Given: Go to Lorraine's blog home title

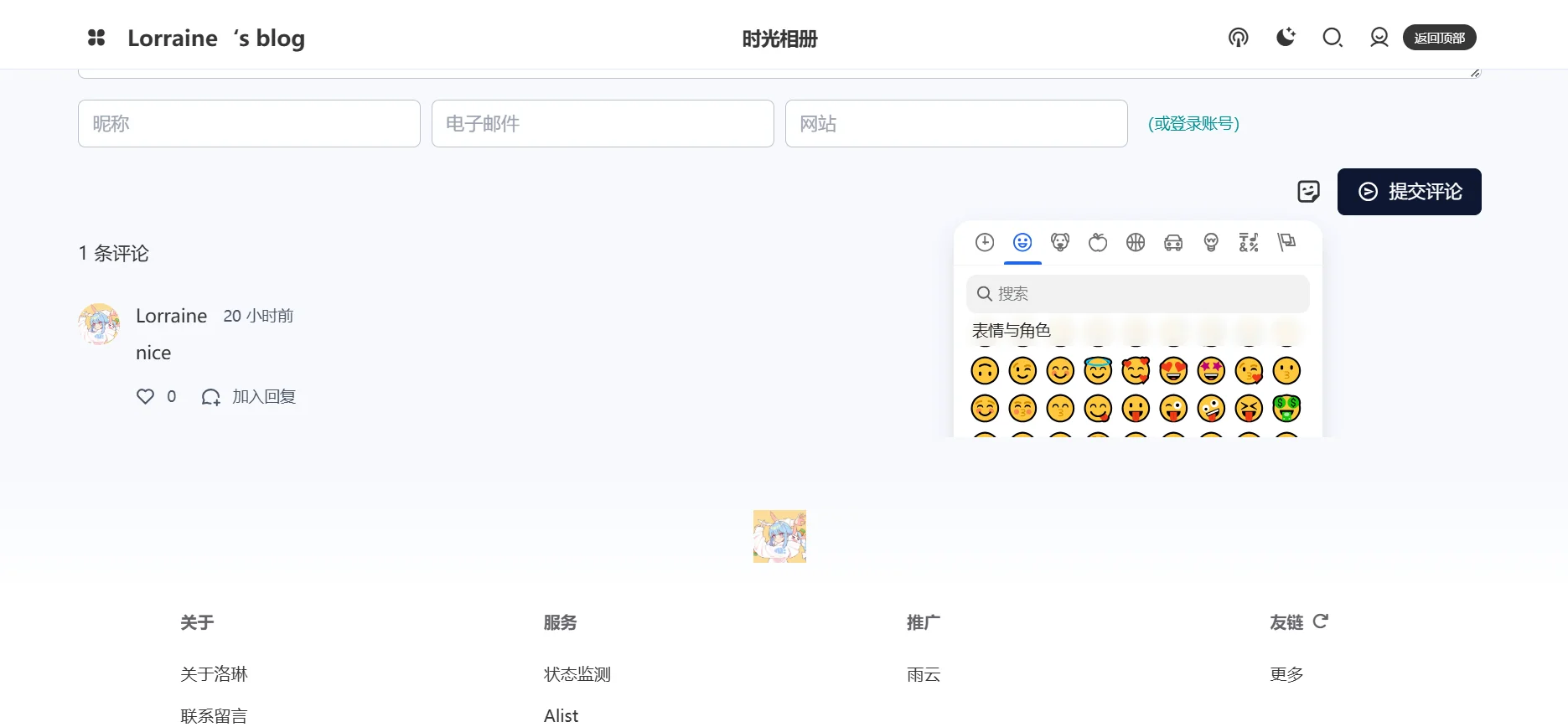Looking at the screenshot, I should coord(216,39).
